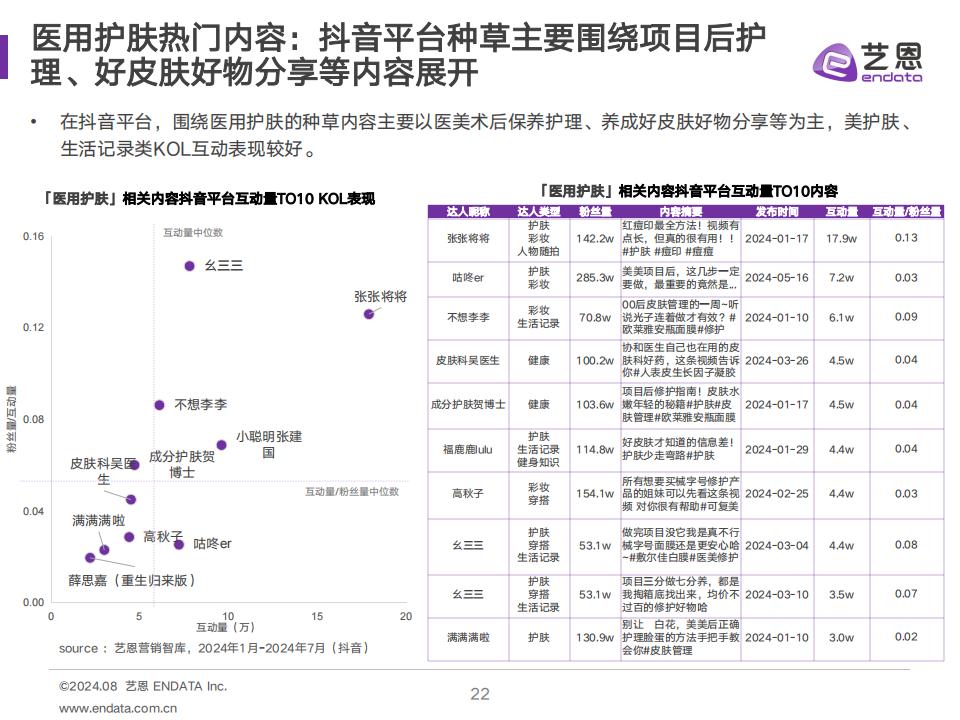The width and height of the screenshot is (960, 720).
Task: Click the 福鹿鹿lulu name cell
Action: 468,449
